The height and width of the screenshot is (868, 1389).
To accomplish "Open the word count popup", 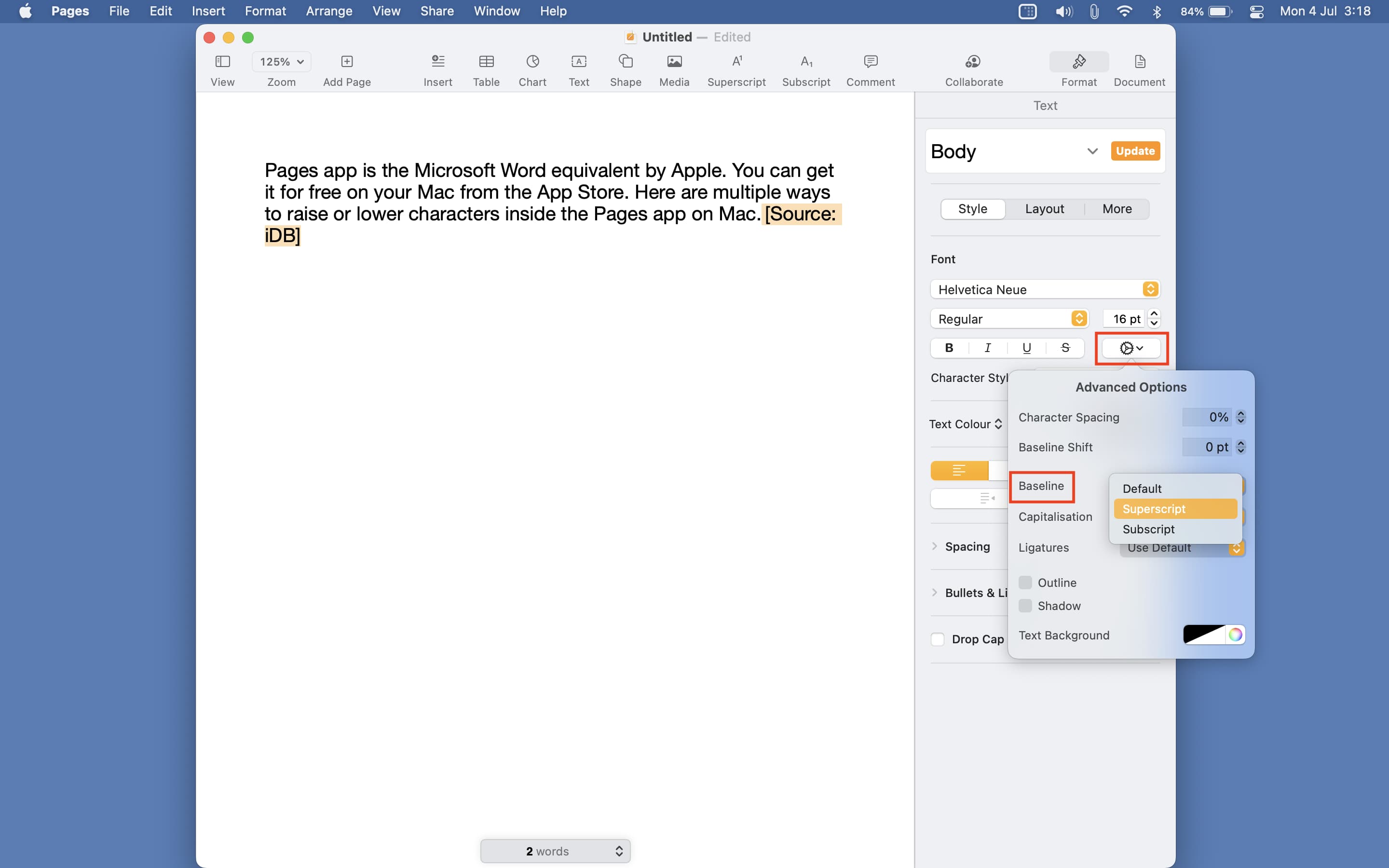I will pyautogui.click(x=555, y=851).
